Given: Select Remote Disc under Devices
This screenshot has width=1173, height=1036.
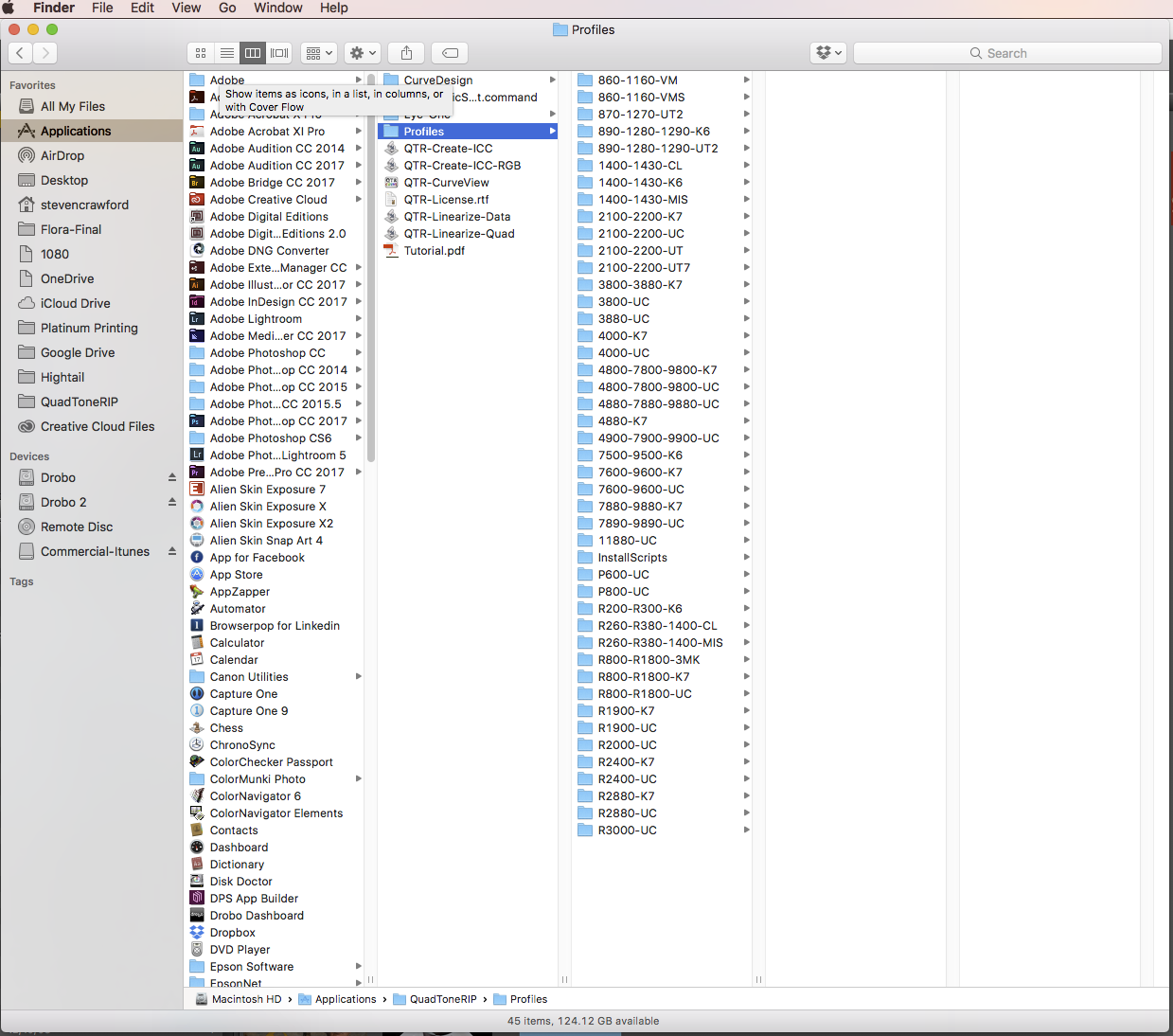Looking at the screenshot, I should pos(92,527).
